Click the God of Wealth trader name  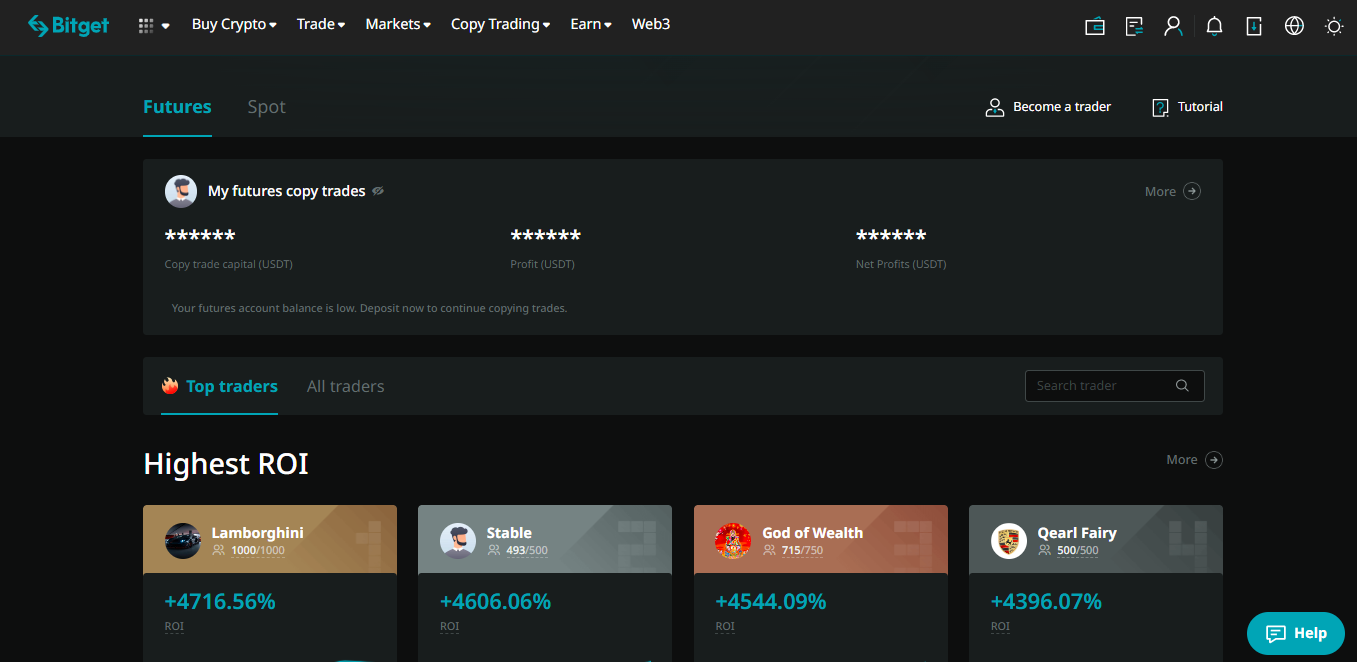coord(813,533)
